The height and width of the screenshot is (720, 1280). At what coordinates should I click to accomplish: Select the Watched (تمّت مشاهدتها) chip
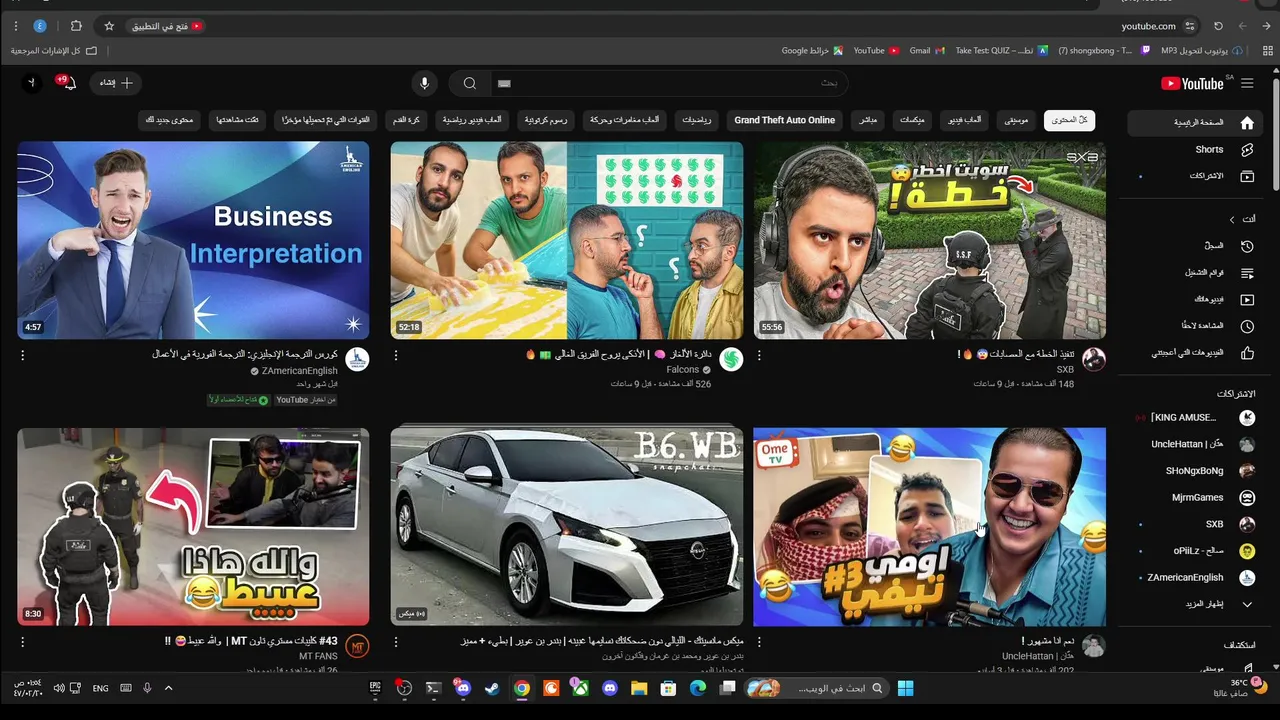click(238, 120)
